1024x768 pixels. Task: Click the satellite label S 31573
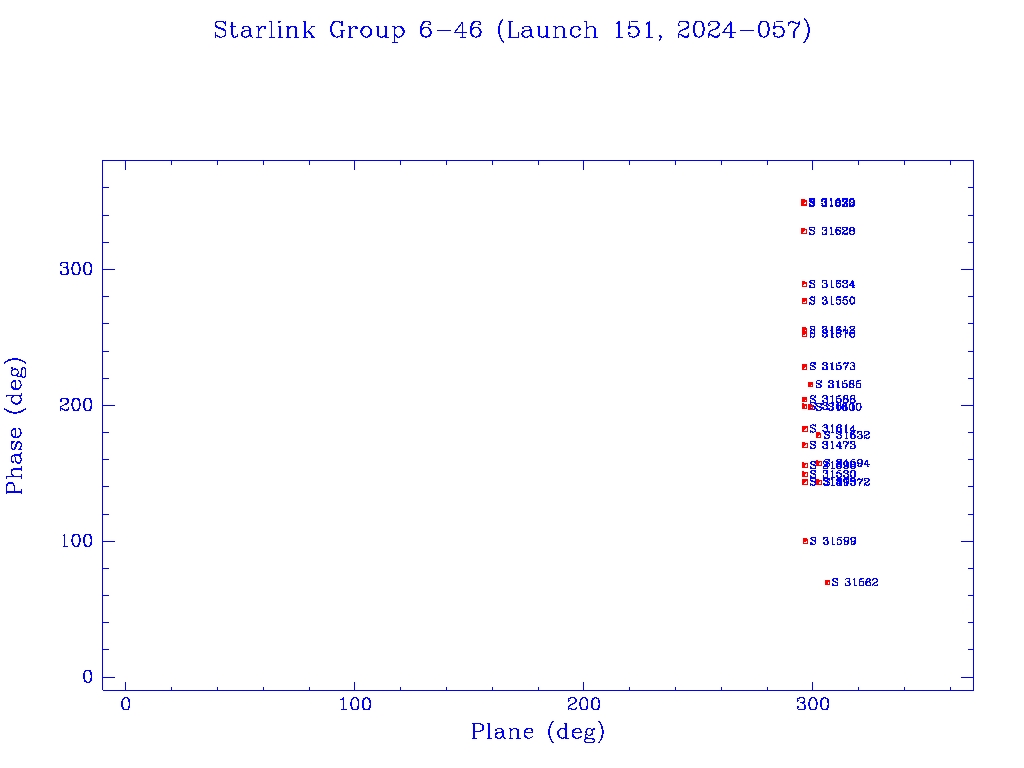pyautogui.click(x=833, y=366)
